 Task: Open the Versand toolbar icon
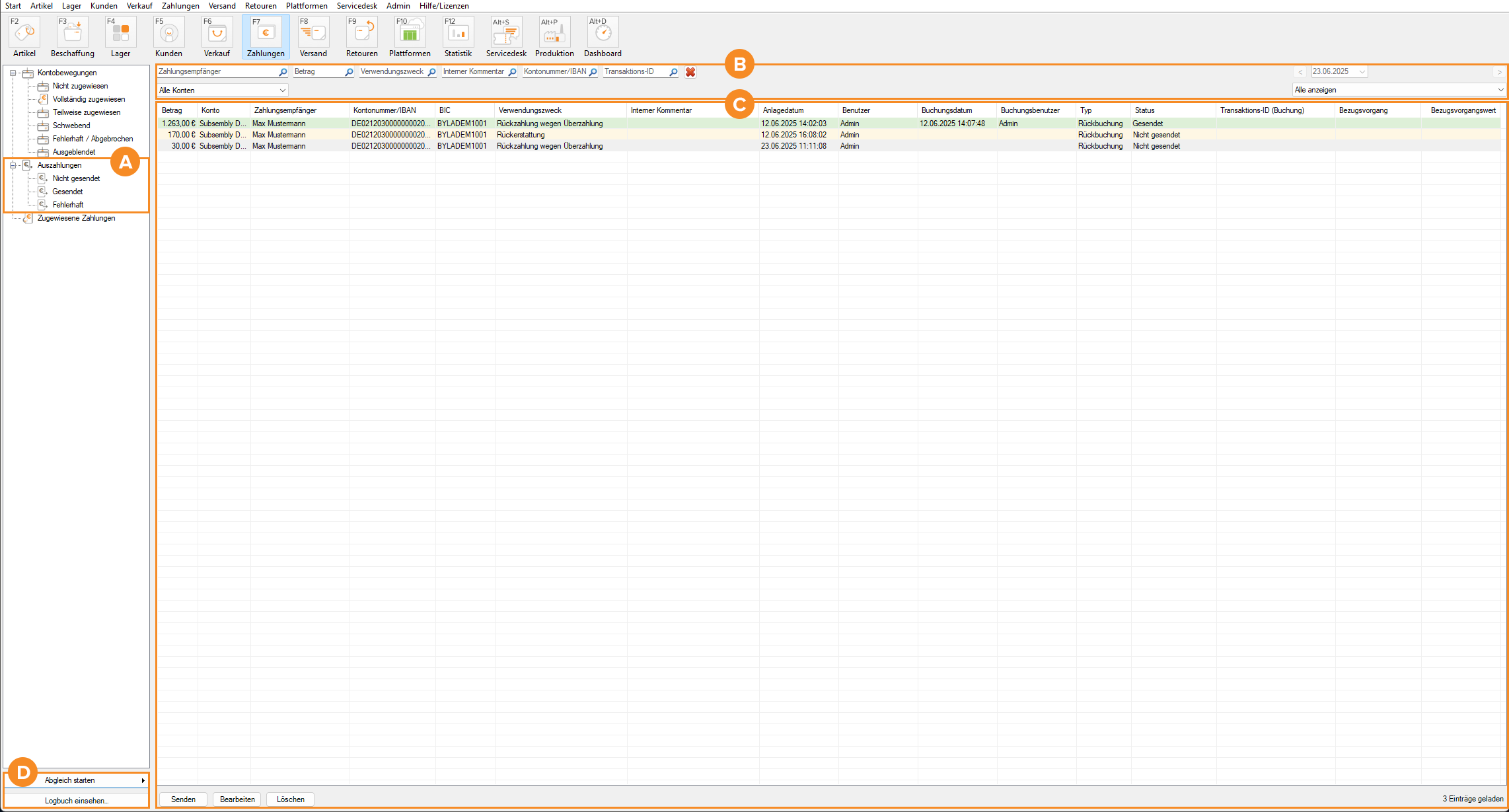313,32
